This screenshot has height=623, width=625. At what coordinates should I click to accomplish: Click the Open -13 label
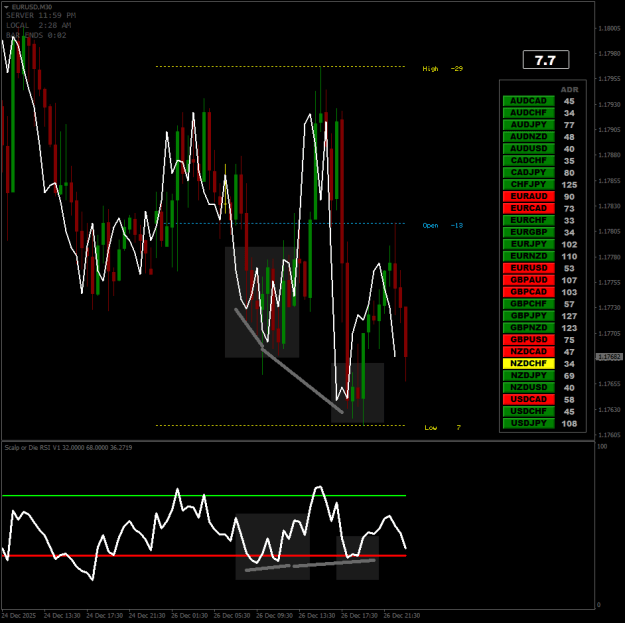pyautogui.click(x=442, y=226)
